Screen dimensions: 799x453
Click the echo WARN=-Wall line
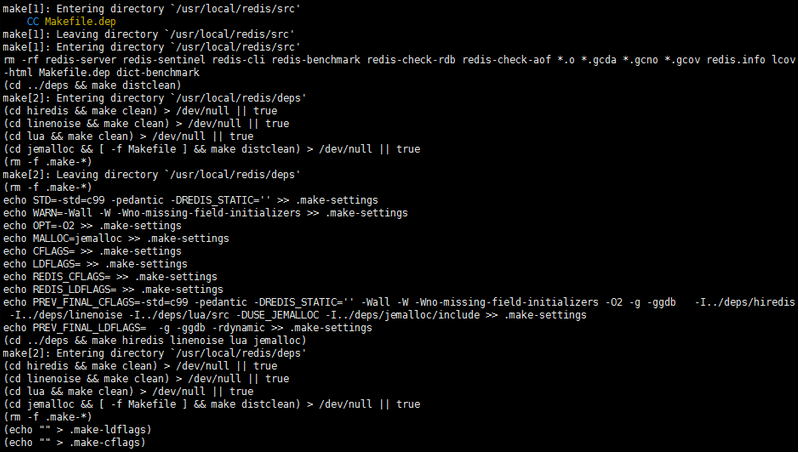coord(205,213)
